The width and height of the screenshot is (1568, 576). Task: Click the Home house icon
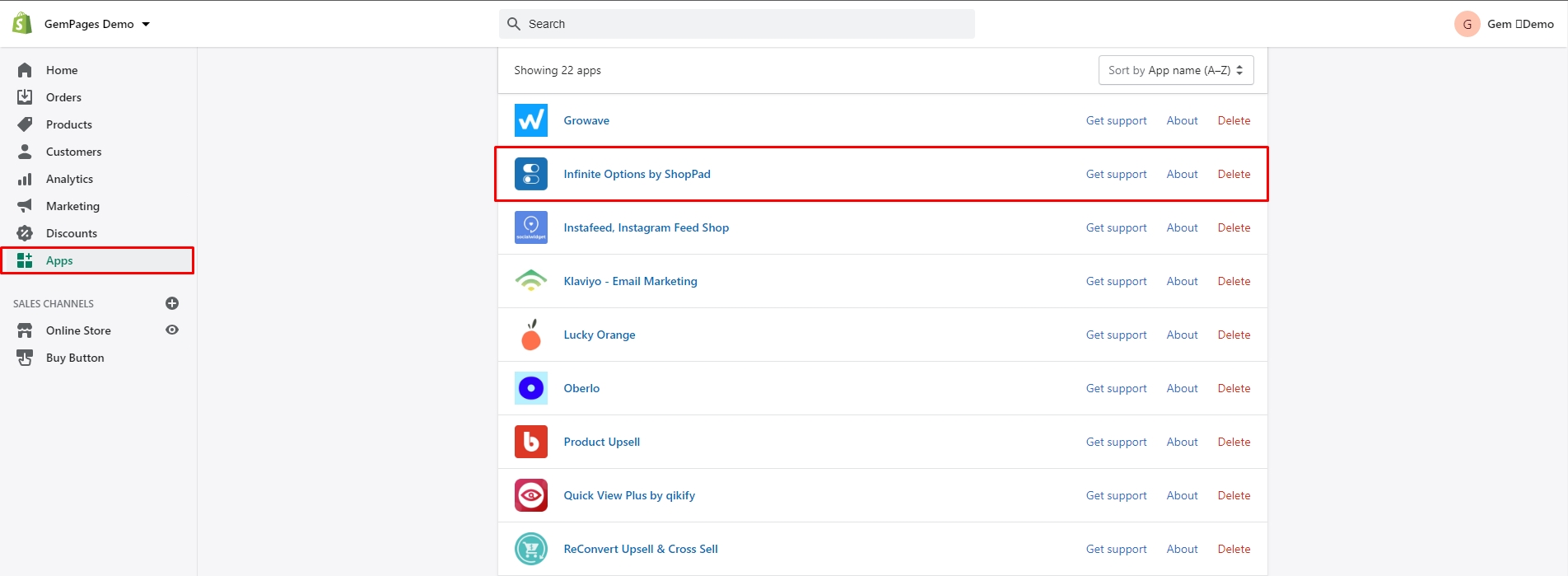coord(25,70)
